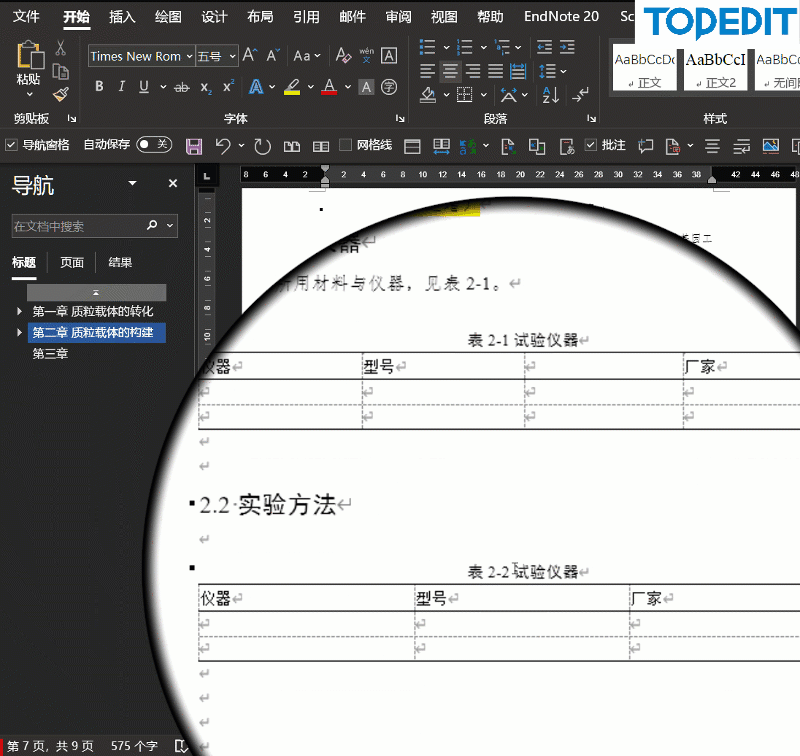The width and height of the screenshot is (800, 756).
Task: Click the Cut scissors icon
Action: point(61,48)
